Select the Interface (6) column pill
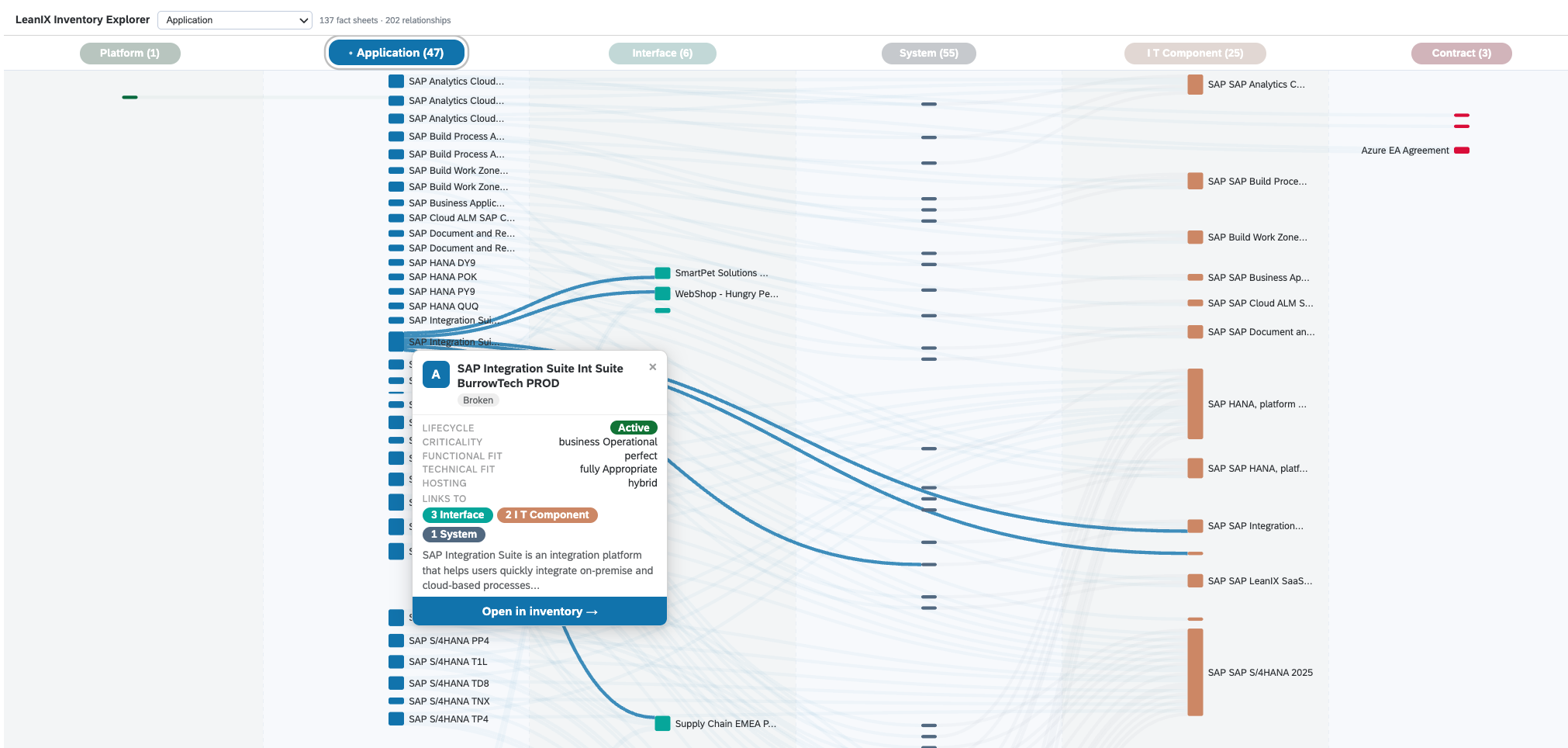1568x748 pixels. [662, 53]
